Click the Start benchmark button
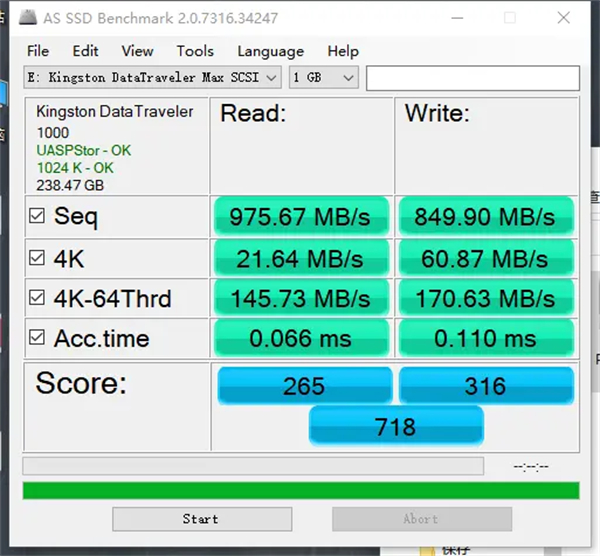 pos(202,519)
